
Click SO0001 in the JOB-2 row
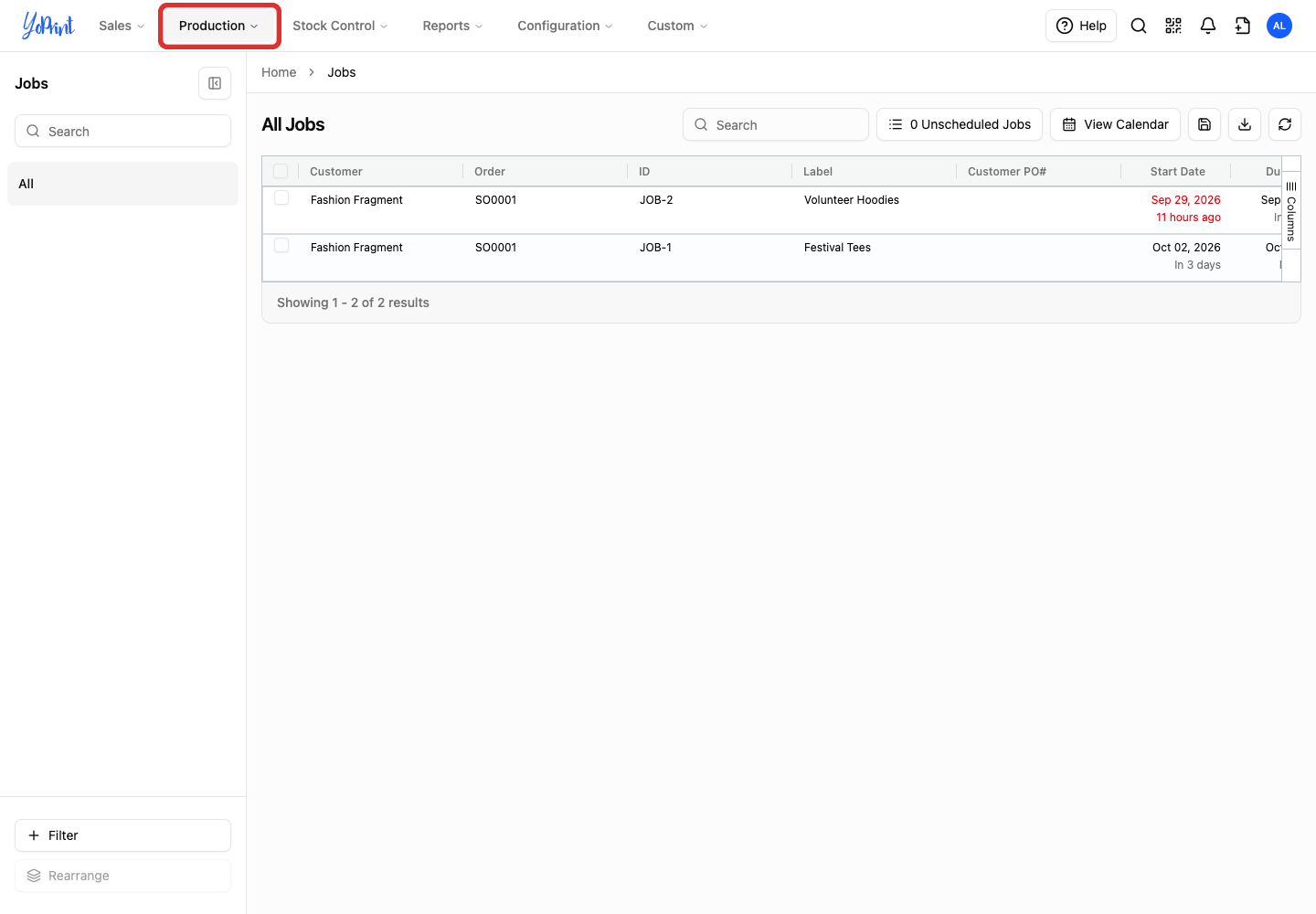(x=495, y=199)
